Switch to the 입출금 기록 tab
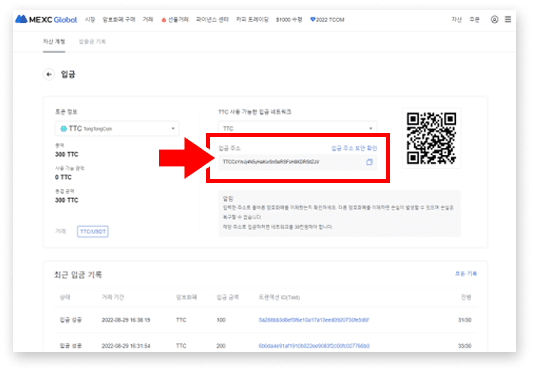The width and height of the screenshot is (533, 372). click(92, 41)
